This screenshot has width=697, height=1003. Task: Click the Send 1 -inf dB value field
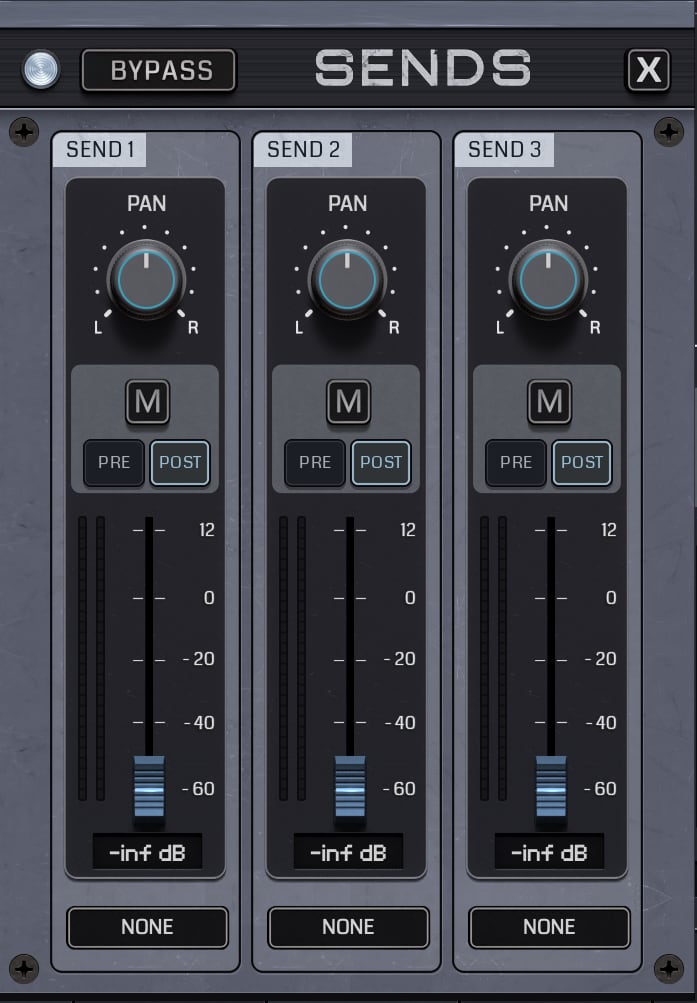pos(148,852)
